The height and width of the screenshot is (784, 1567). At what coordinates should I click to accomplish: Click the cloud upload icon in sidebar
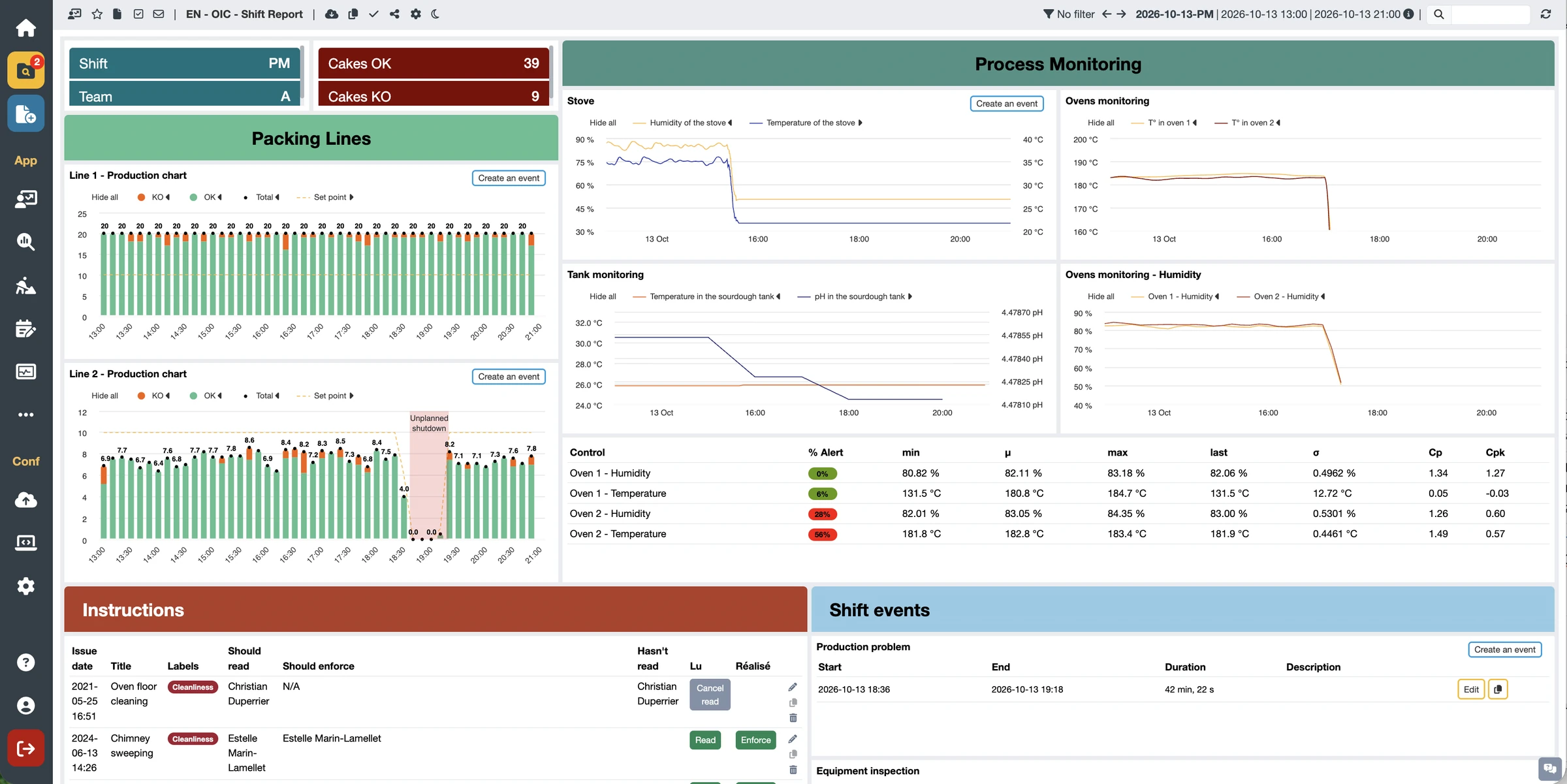(25, 500)
